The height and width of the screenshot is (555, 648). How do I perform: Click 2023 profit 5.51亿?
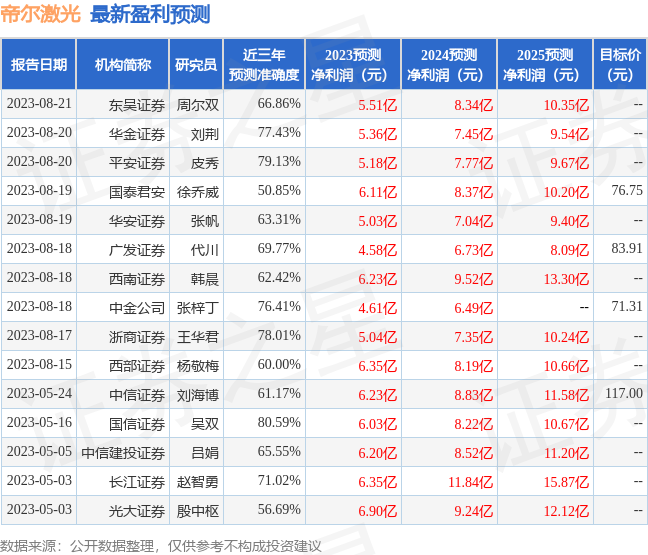click(x=377, y=105)
